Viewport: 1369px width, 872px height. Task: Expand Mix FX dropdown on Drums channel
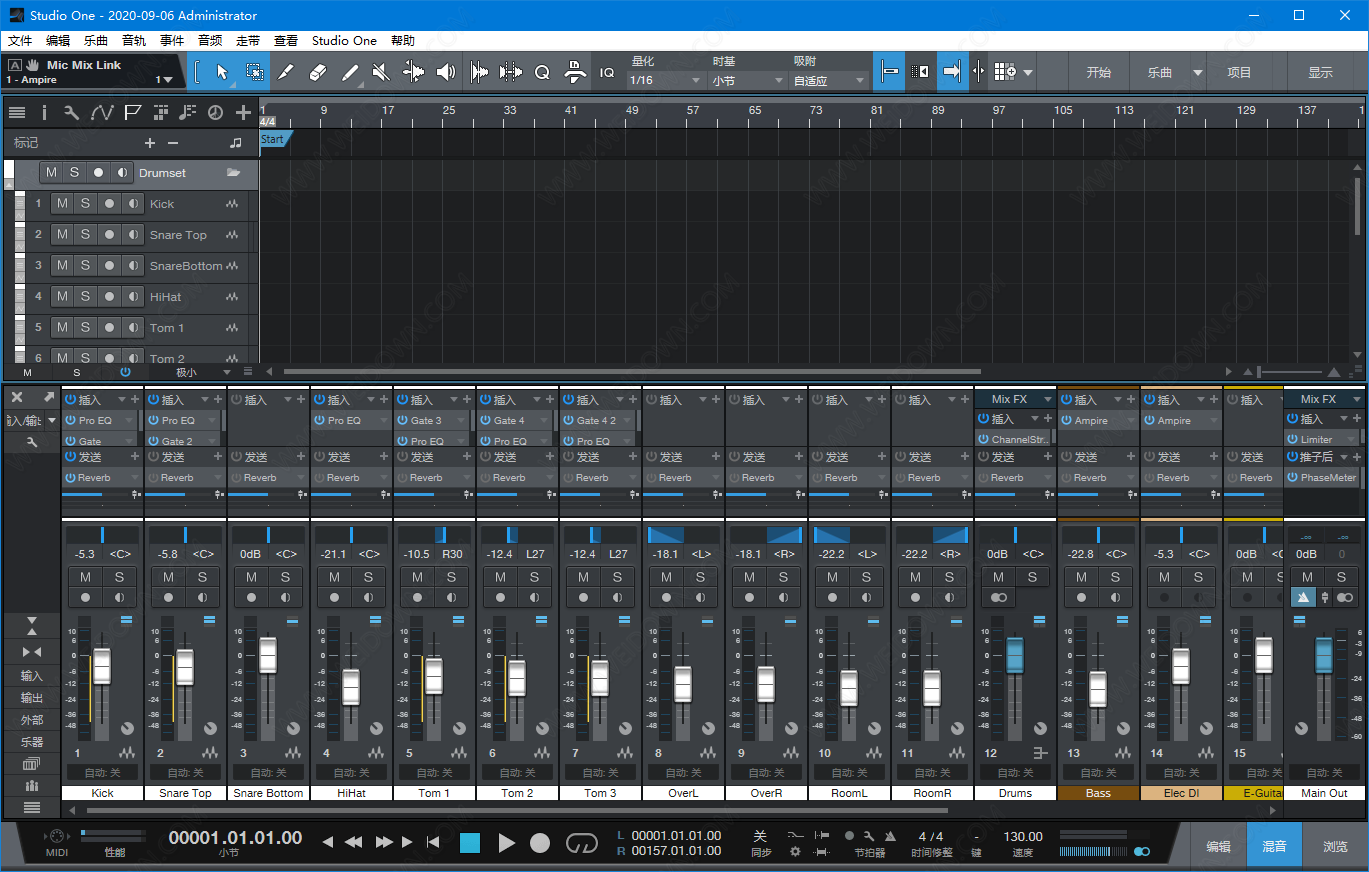click(x=1048, y=400)
